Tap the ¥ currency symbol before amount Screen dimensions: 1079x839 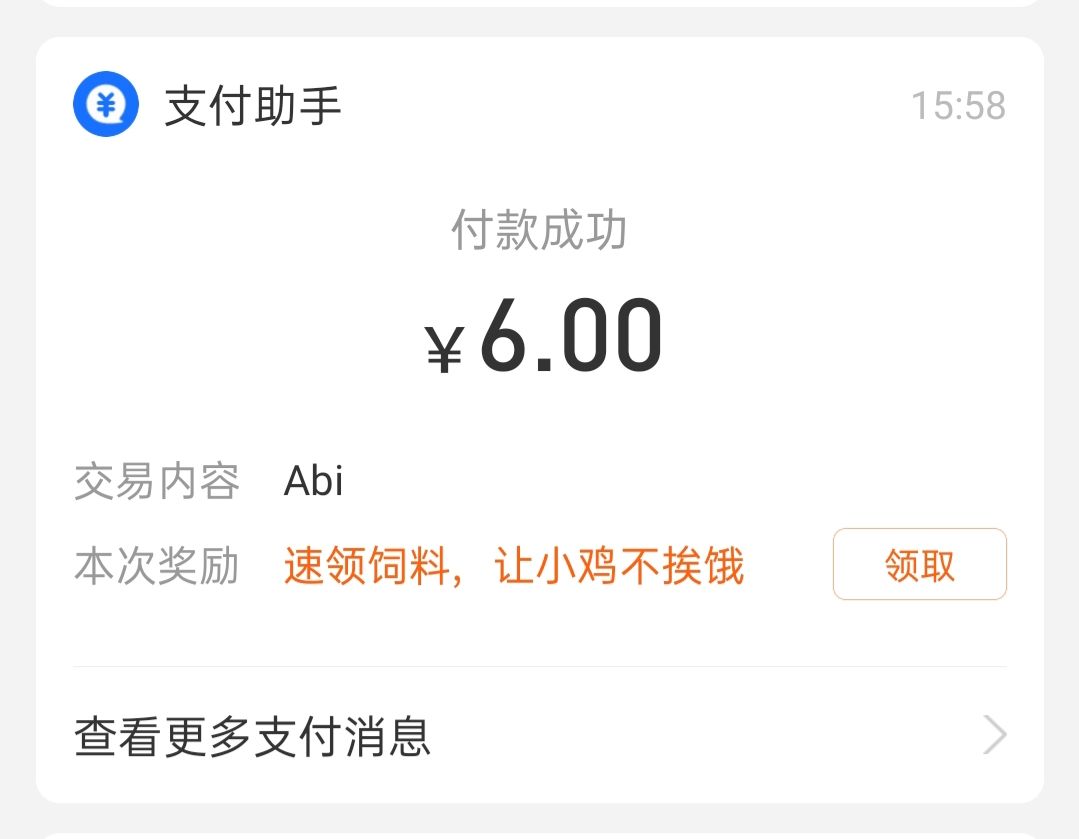click(x=444, y=348)
